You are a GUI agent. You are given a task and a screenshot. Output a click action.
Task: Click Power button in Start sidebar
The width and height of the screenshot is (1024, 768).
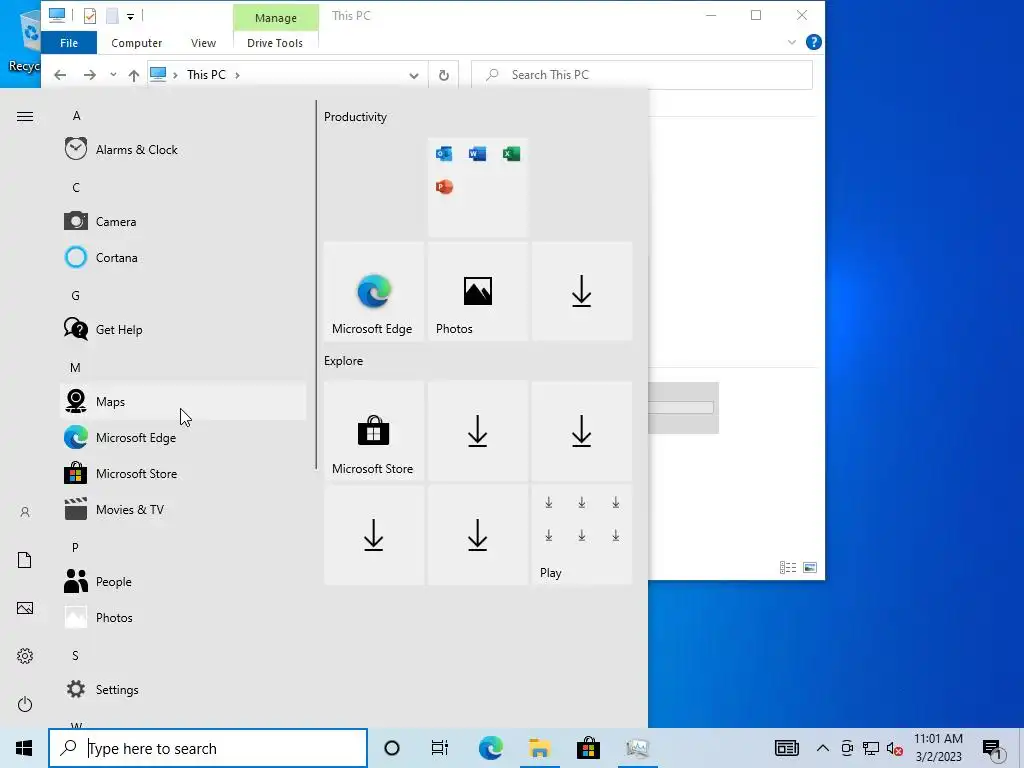pos(25,704)
